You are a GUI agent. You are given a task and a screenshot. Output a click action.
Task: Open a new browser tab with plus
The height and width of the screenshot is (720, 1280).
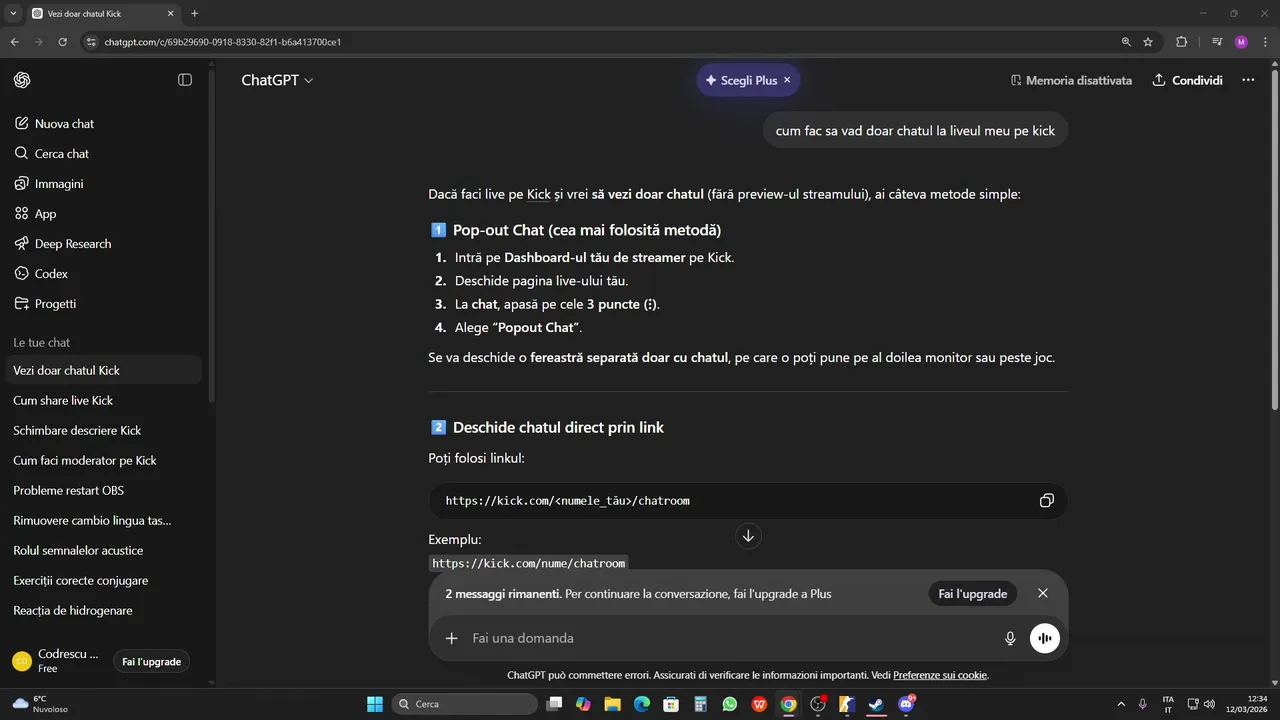[194, 14]
